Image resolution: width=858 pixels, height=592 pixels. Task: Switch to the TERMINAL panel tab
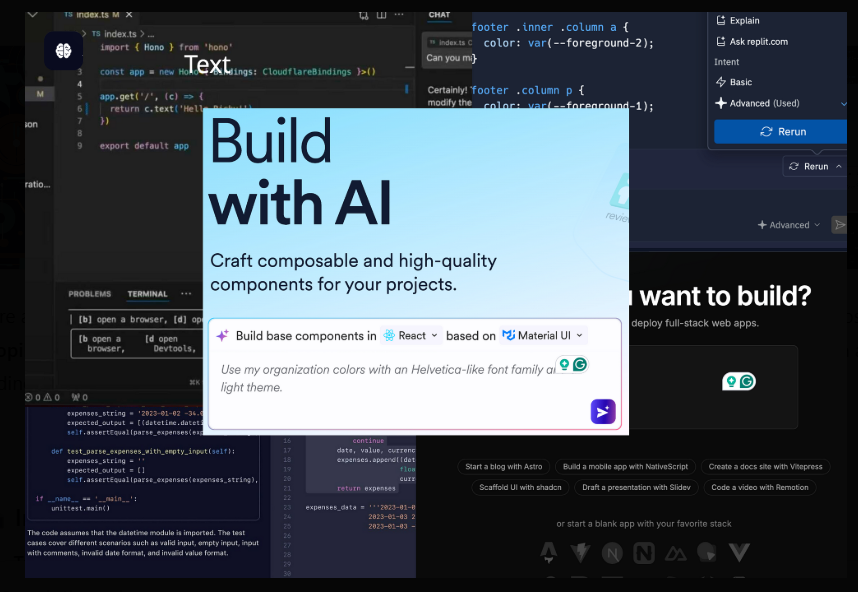[x=147, y=294]
